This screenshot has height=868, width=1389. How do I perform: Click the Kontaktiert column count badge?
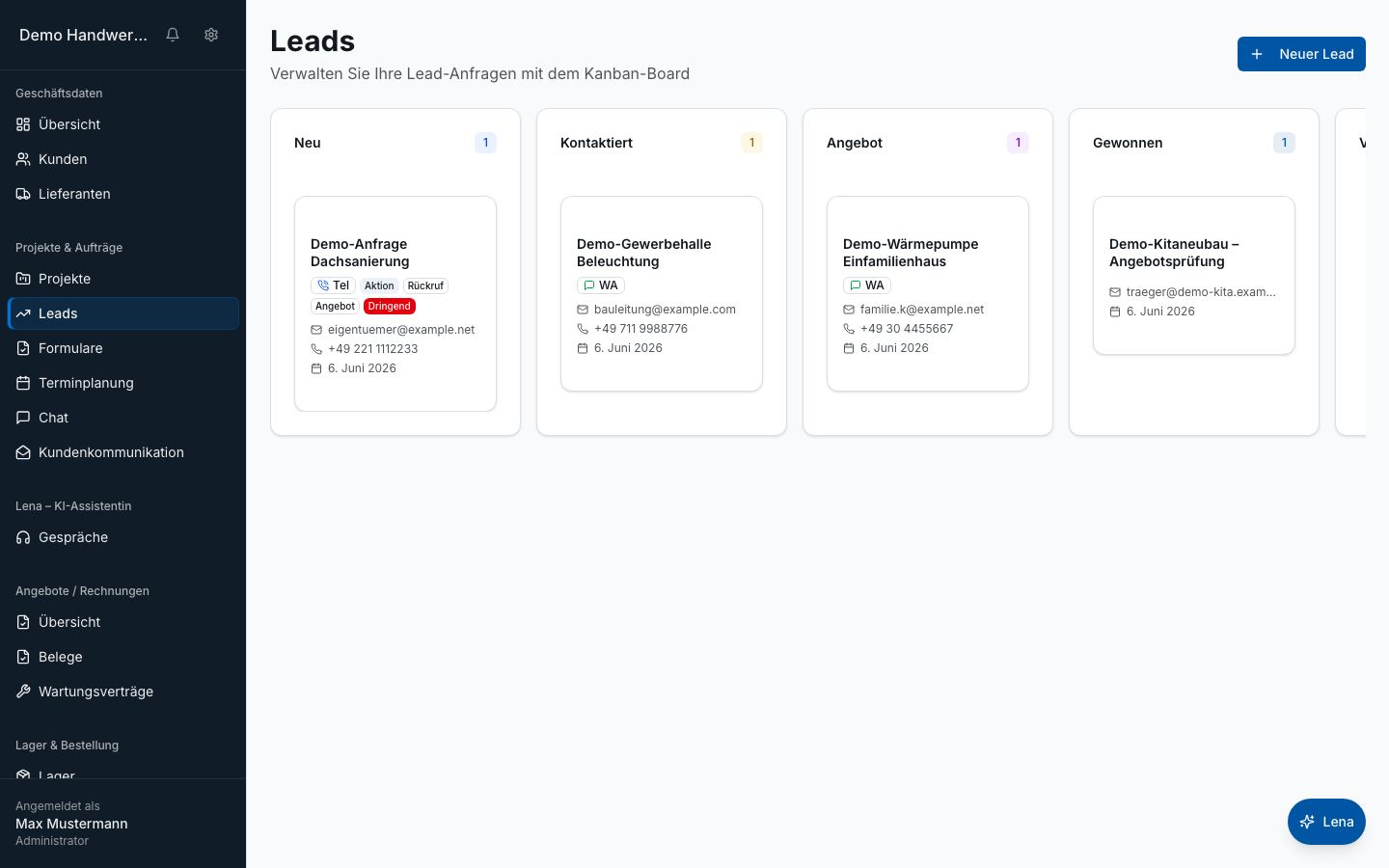point(751,143)
